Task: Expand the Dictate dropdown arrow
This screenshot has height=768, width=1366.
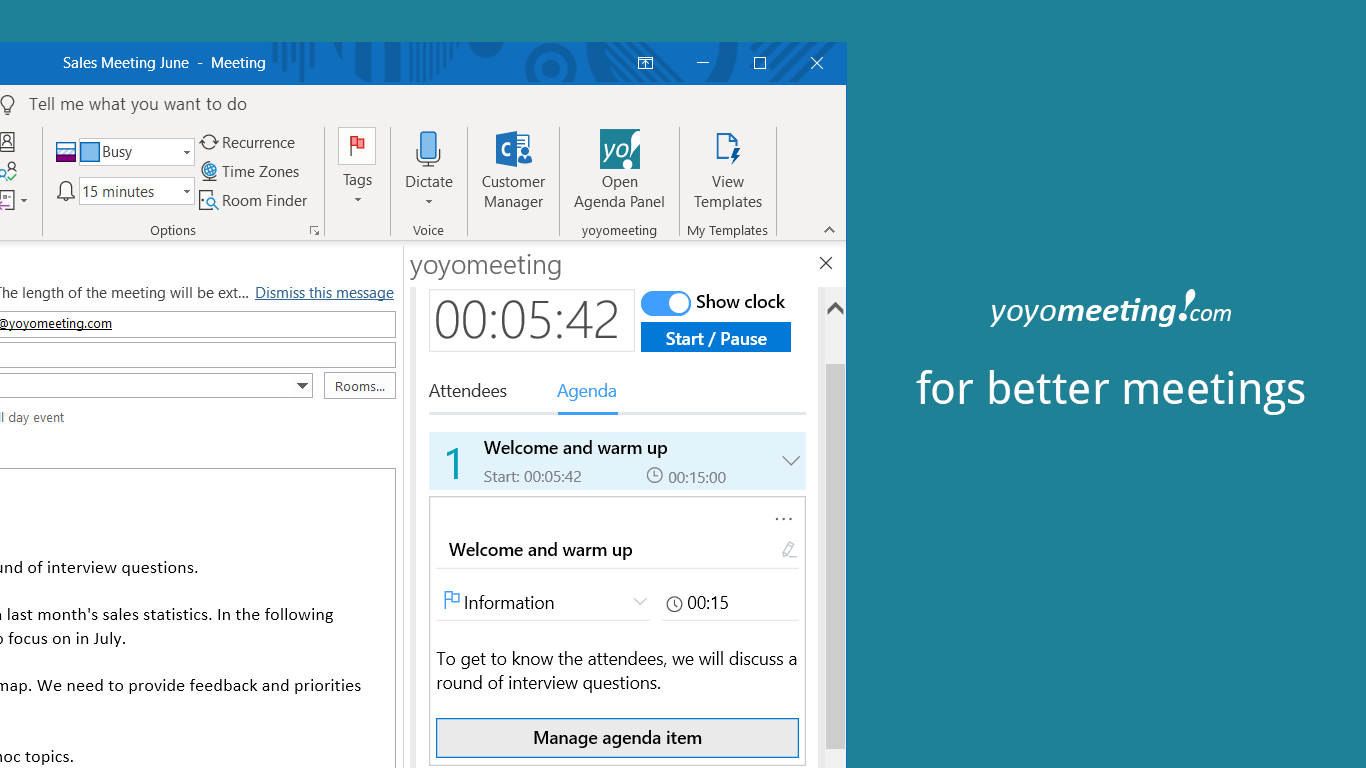Action: point(428,202)
